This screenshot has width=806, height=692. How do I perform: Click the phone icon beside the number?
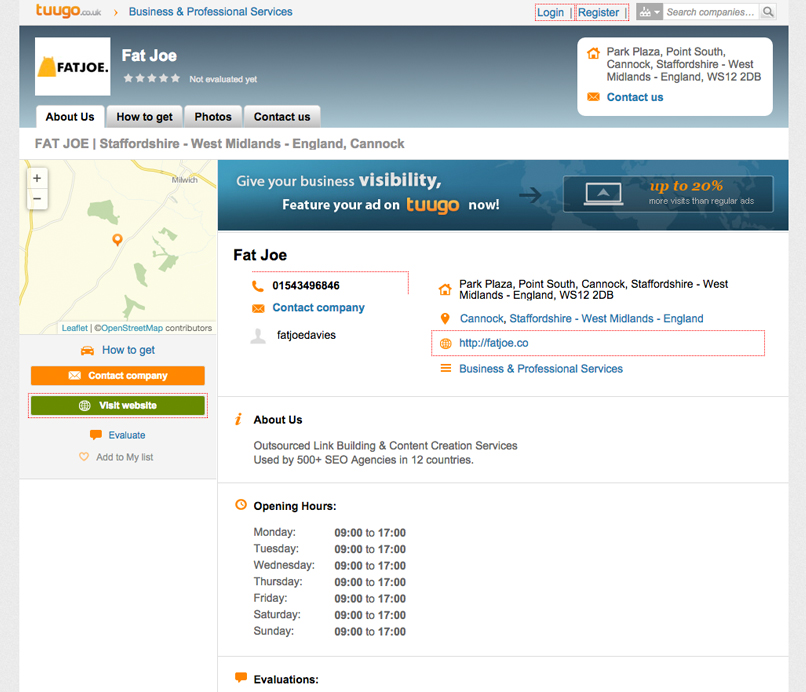[258, 286]
